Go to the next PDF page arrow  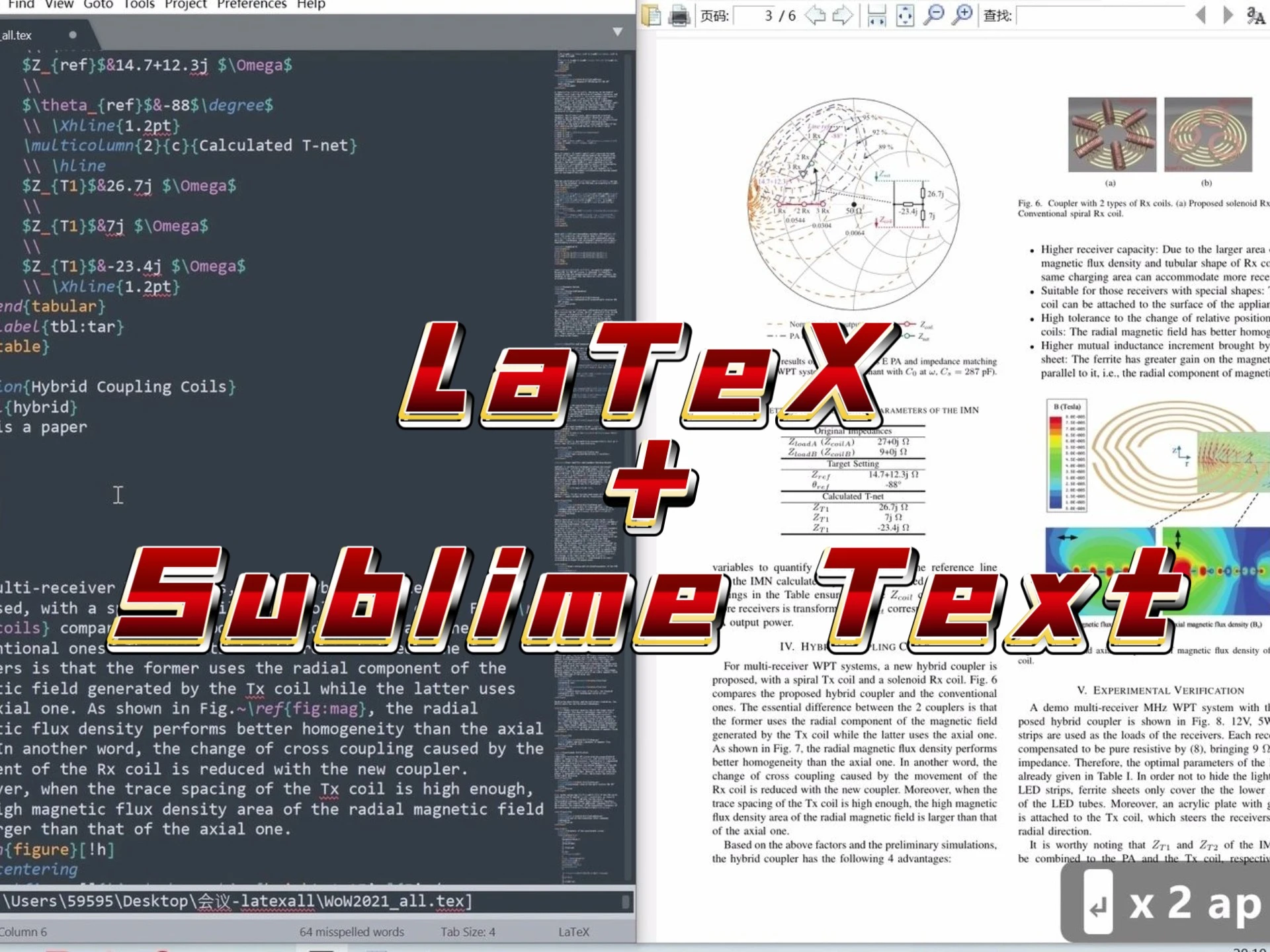[843, 15]
